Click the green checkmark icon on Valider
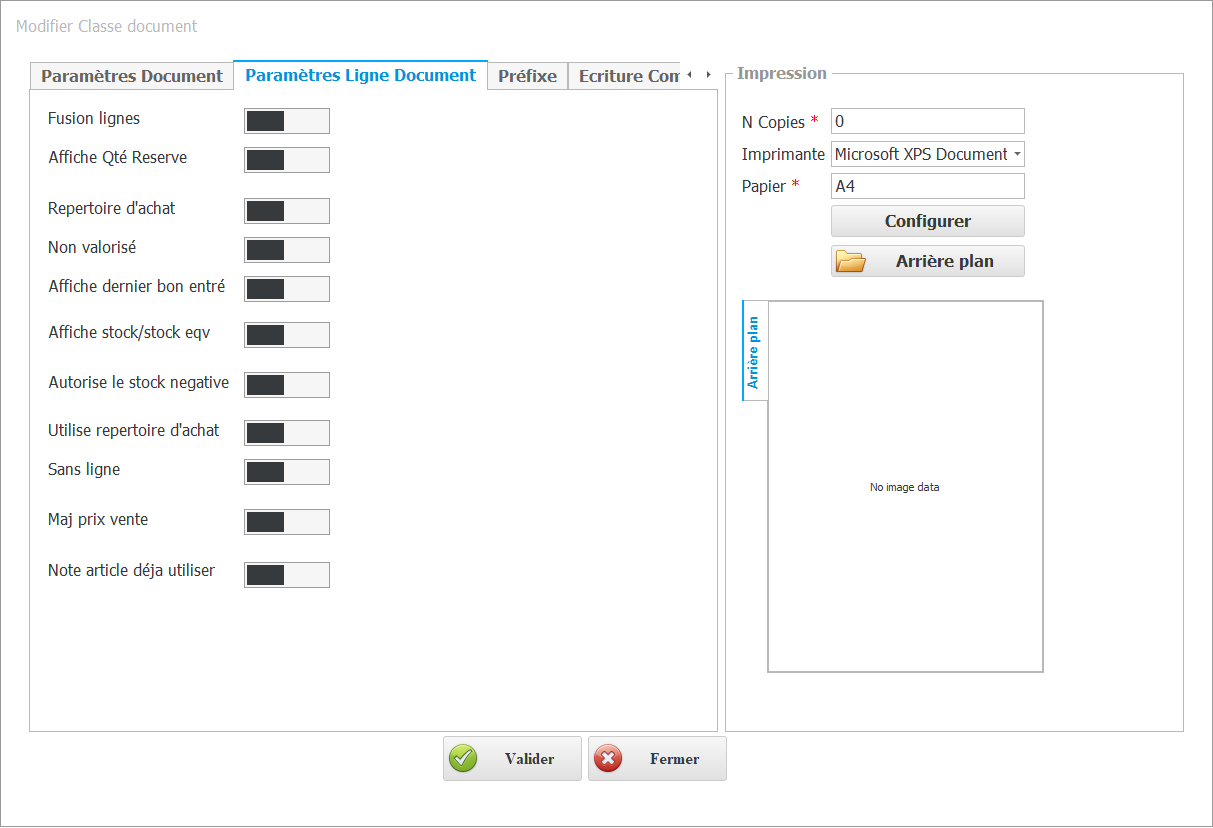Viewport: 1213px width, 828px height. click(462, 758)
